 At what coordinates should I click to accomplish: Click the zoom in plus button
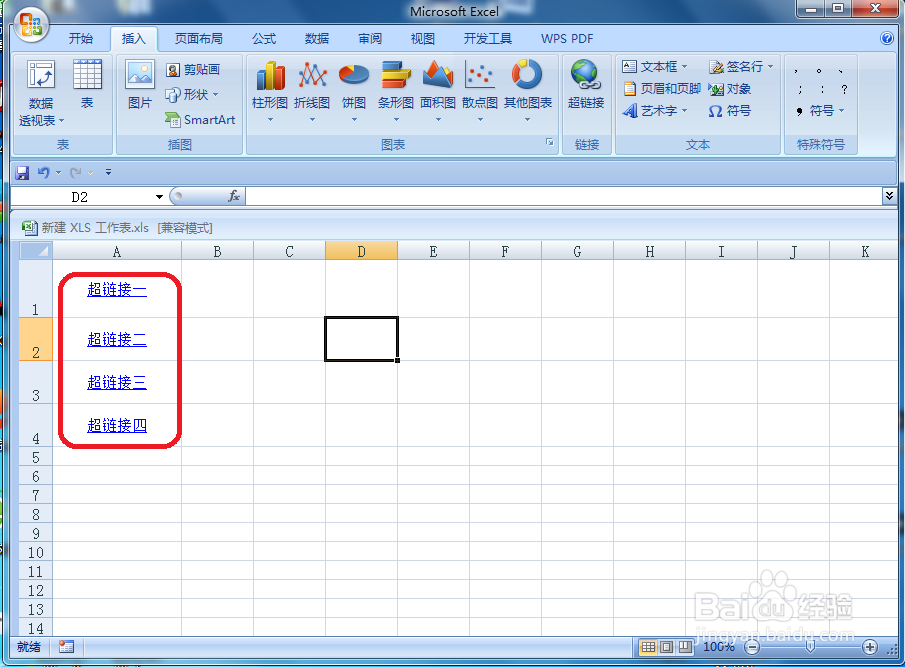tap(870, 647)
